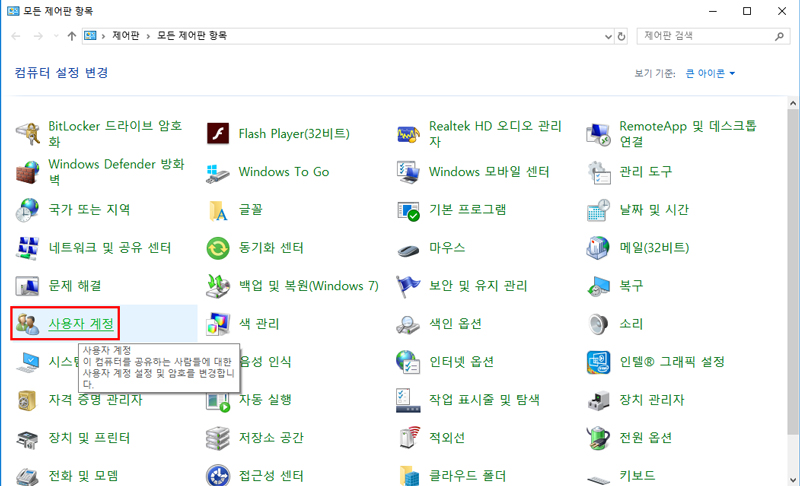This screenshot has height=486, width=800.
Task: Open the 관리 도구 icon
Action: coord(598,172)
